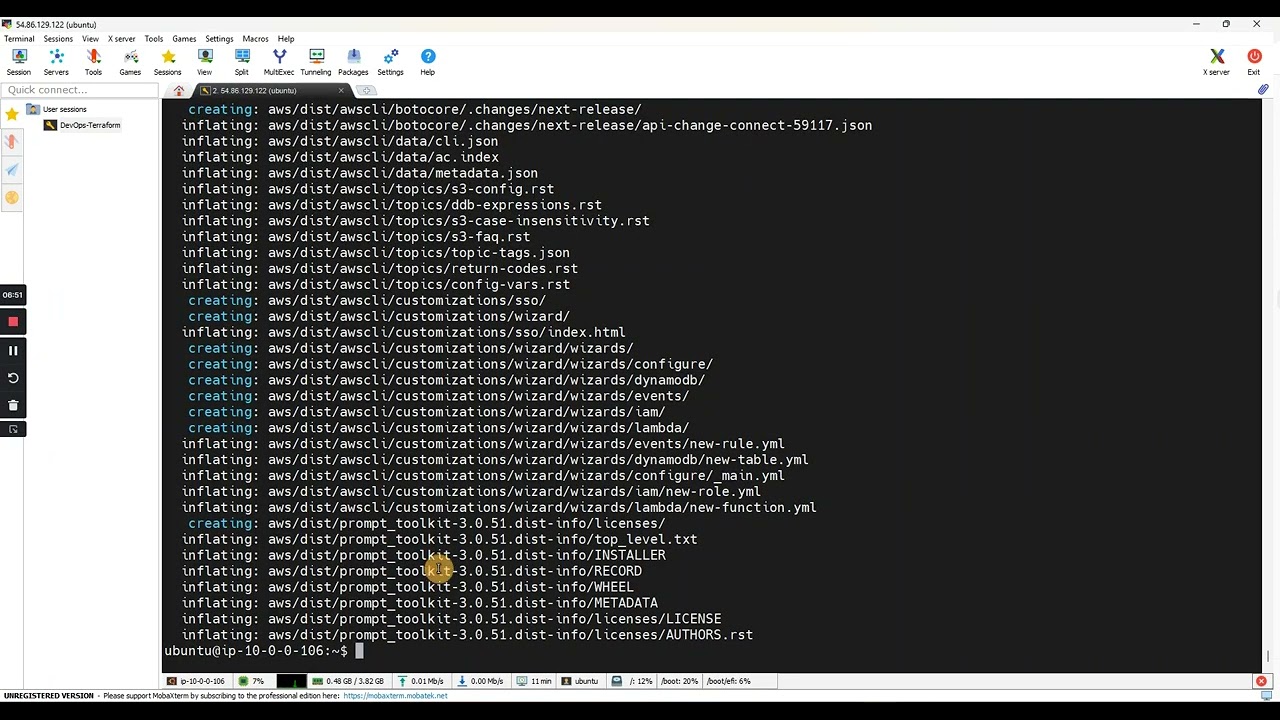
Task: Open the Tunneling toolbar icon
Action: [316, 62]
